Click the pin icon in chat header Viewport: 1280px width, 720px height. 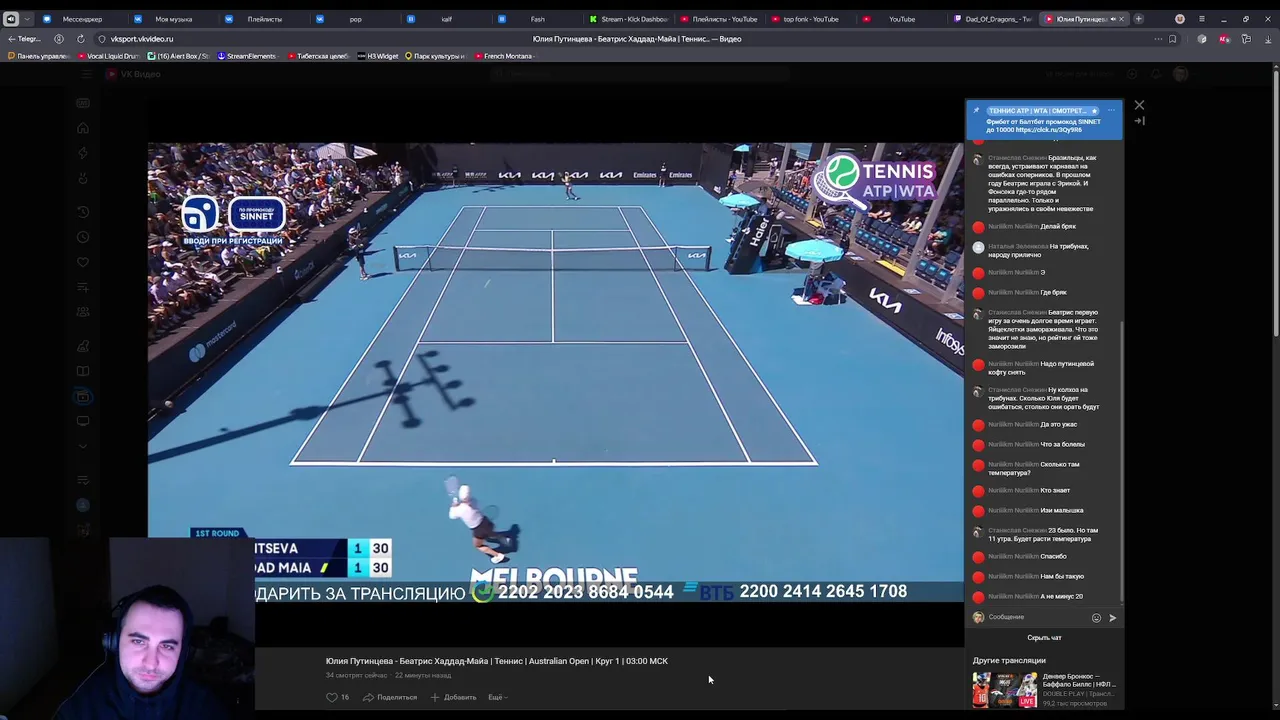(x=977, y=111)
